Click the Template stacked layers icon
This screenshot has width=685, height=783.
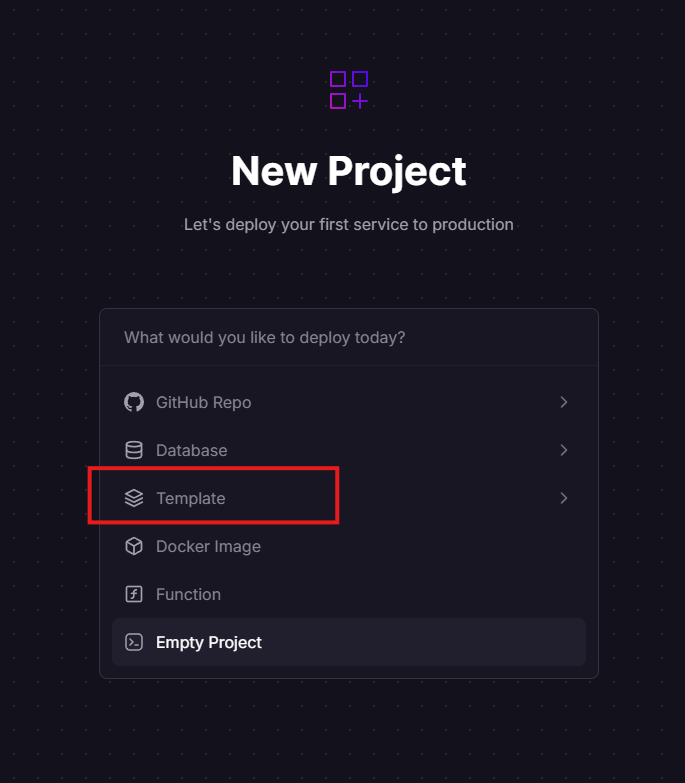click(x=134, y=498)
